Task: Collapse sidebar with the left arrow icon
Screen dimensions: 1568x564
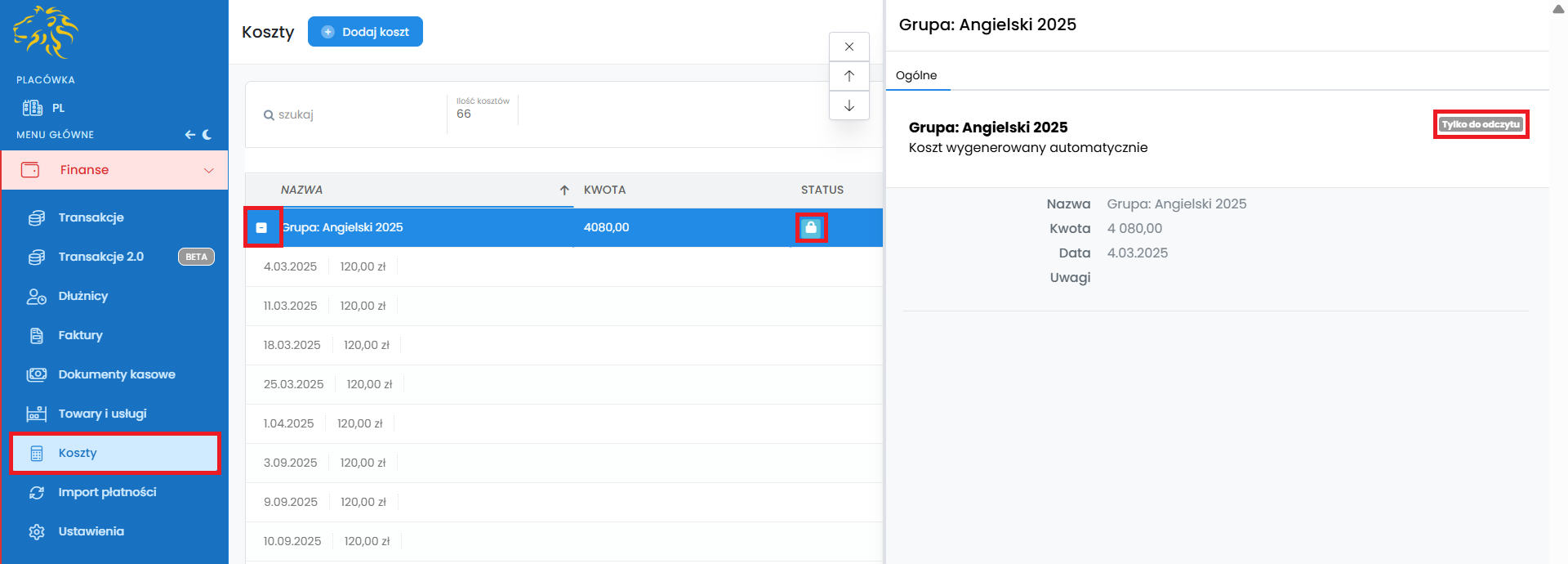Action: [x=189, y=135]
